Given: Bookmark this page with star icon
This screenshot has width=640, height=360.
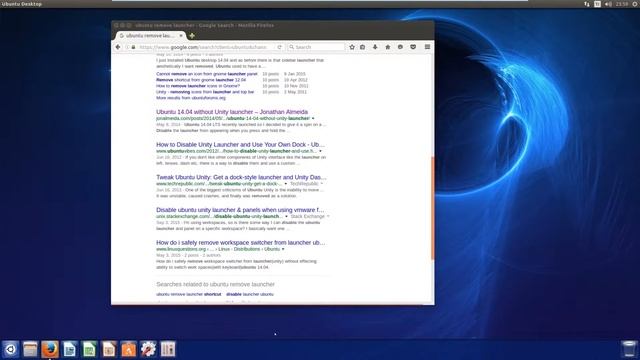Looking at the screenshot, I should point(352,47).
